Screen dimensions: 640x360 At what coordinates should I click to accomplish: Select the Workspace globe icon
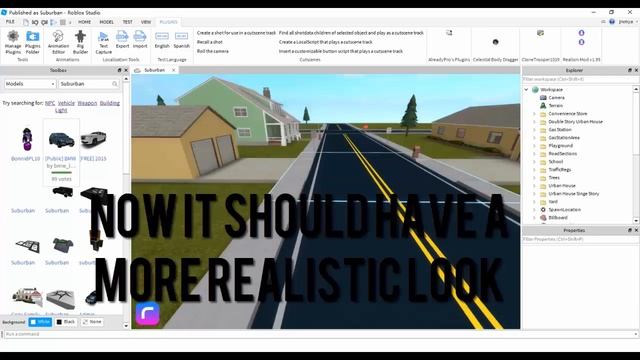point(535,89)
